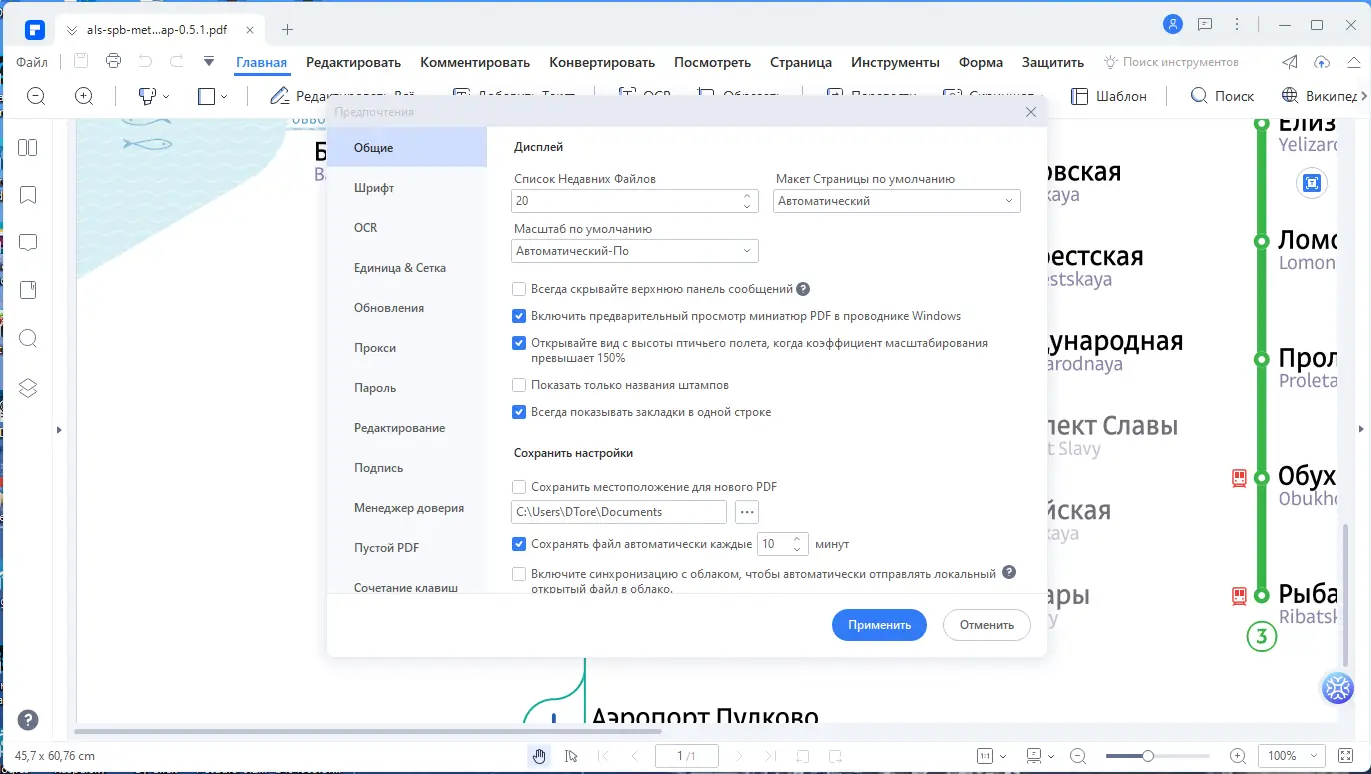Open the Search panel in the sidebar

27,338
